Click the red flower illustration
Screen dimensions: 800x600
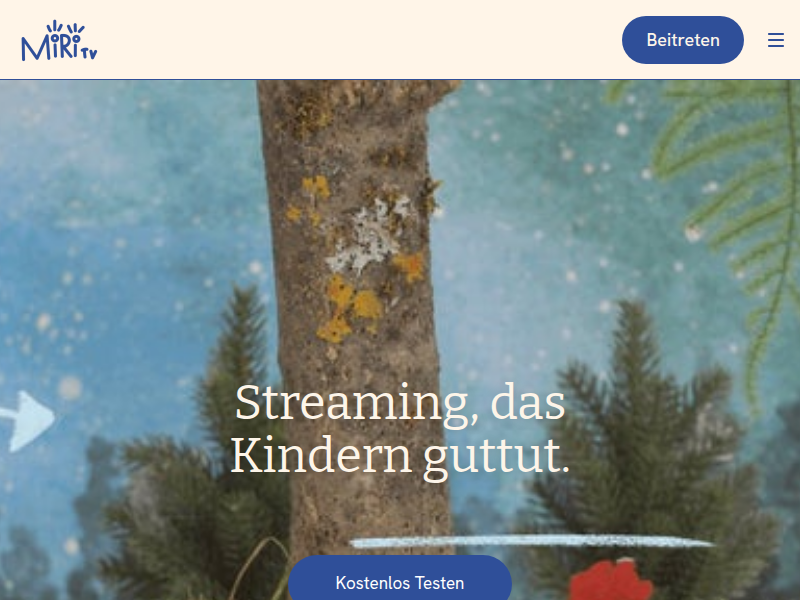(x=611, y=580)
